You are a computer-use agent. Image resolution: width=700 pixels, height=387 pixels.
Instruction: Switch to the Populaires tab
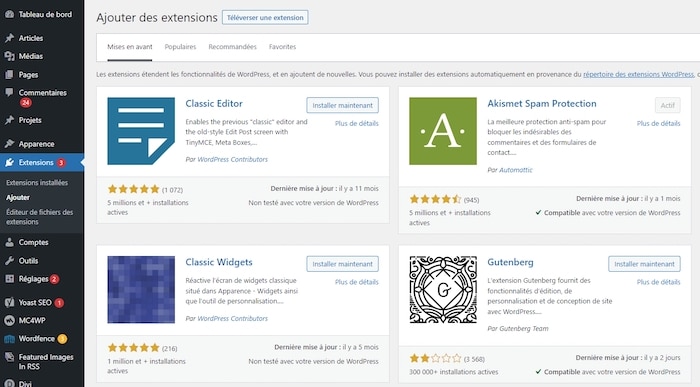tap(180, 47)
